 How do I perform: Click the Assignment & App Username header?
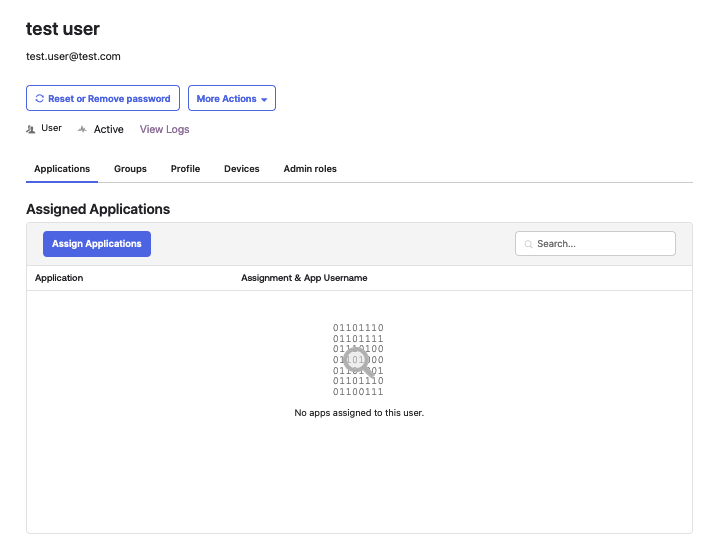click(304, 278)
